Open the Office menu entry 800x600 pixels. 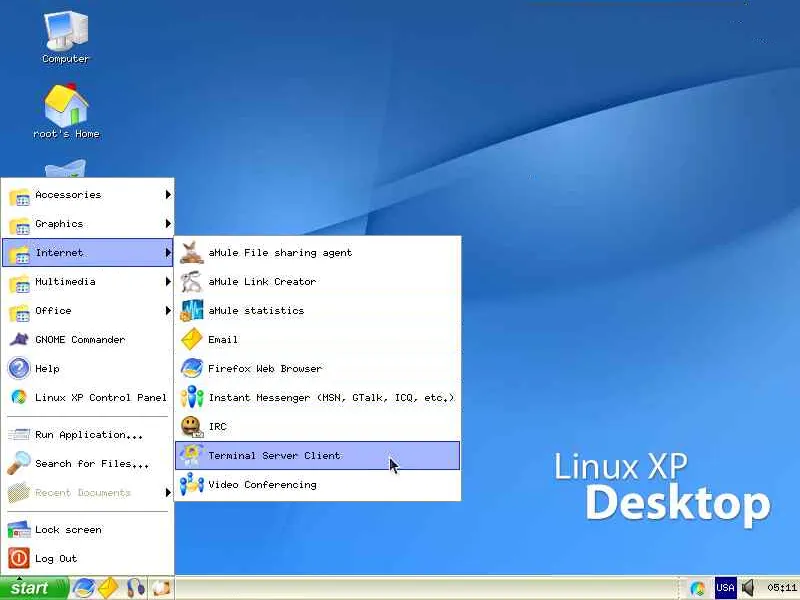point(88,311)
